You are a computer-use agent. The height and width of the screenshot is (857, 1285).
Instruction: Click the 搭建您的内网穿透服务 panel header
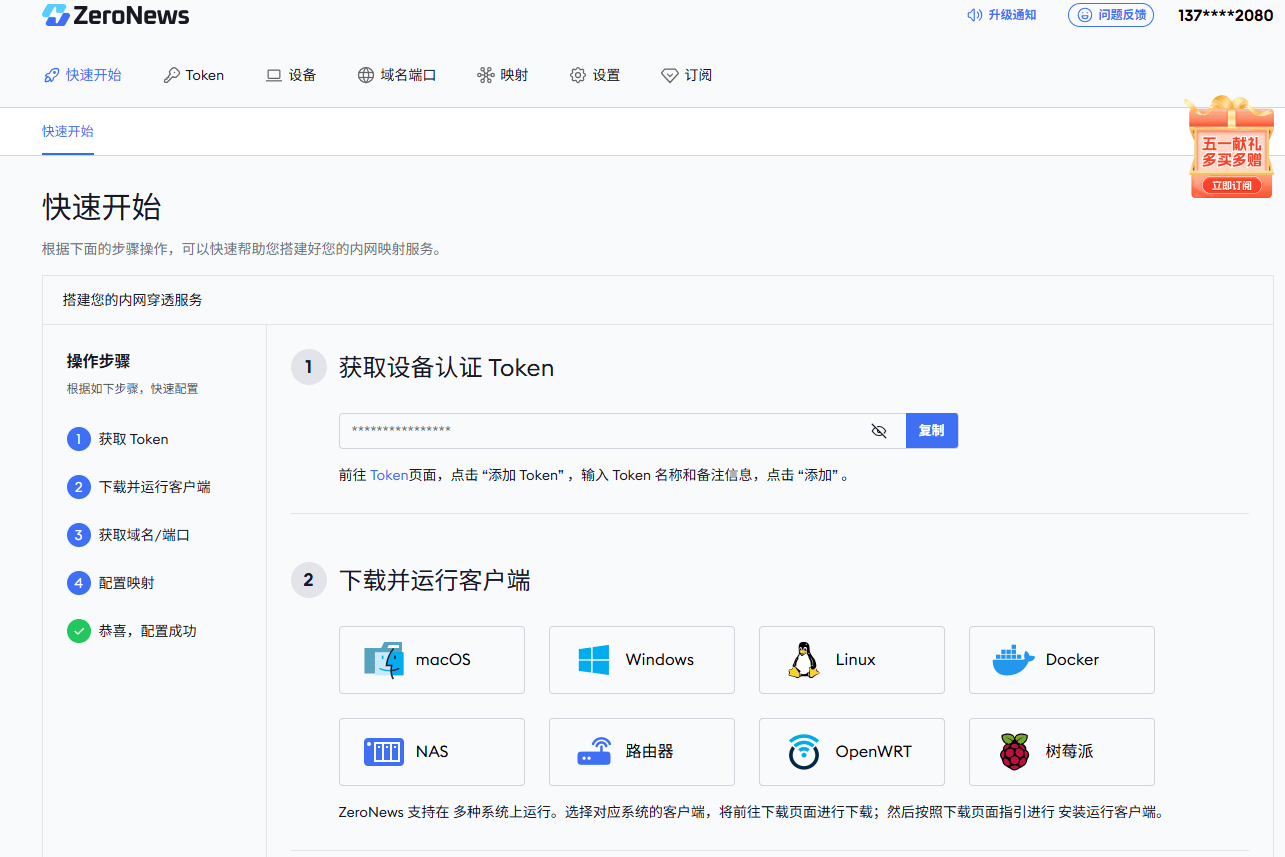click(133, 300)
